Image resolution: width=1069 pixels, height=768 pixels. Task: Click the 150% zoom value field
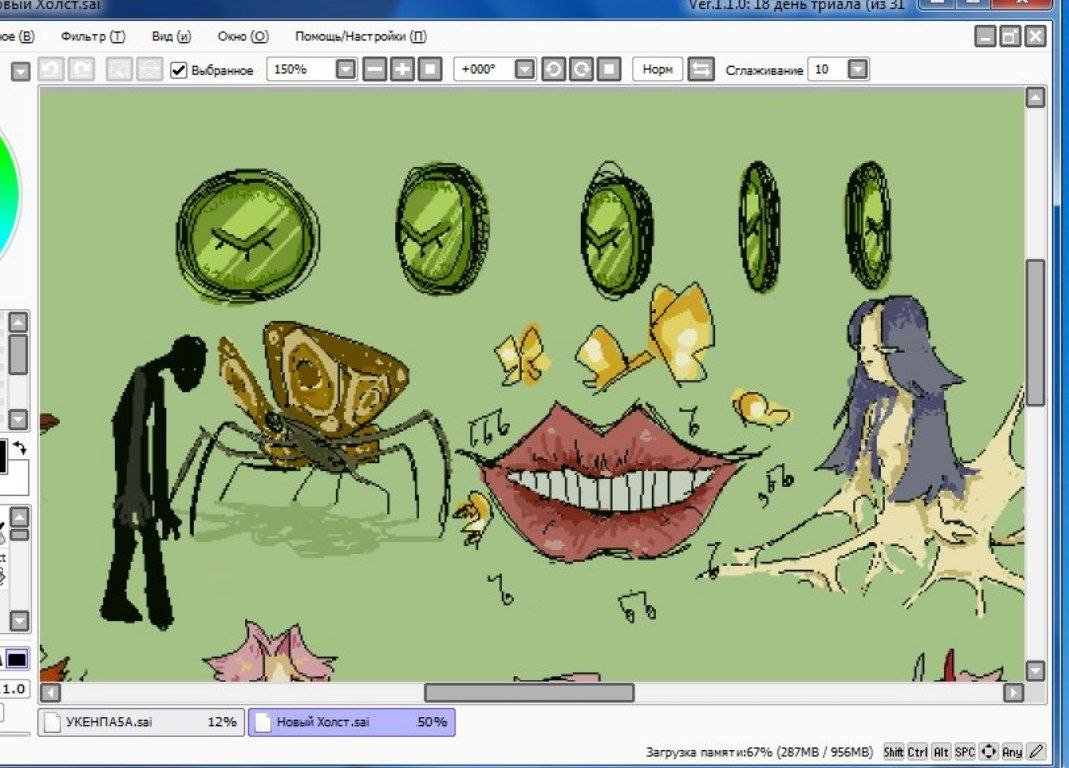pyautogui.click(x=301, y=70)
